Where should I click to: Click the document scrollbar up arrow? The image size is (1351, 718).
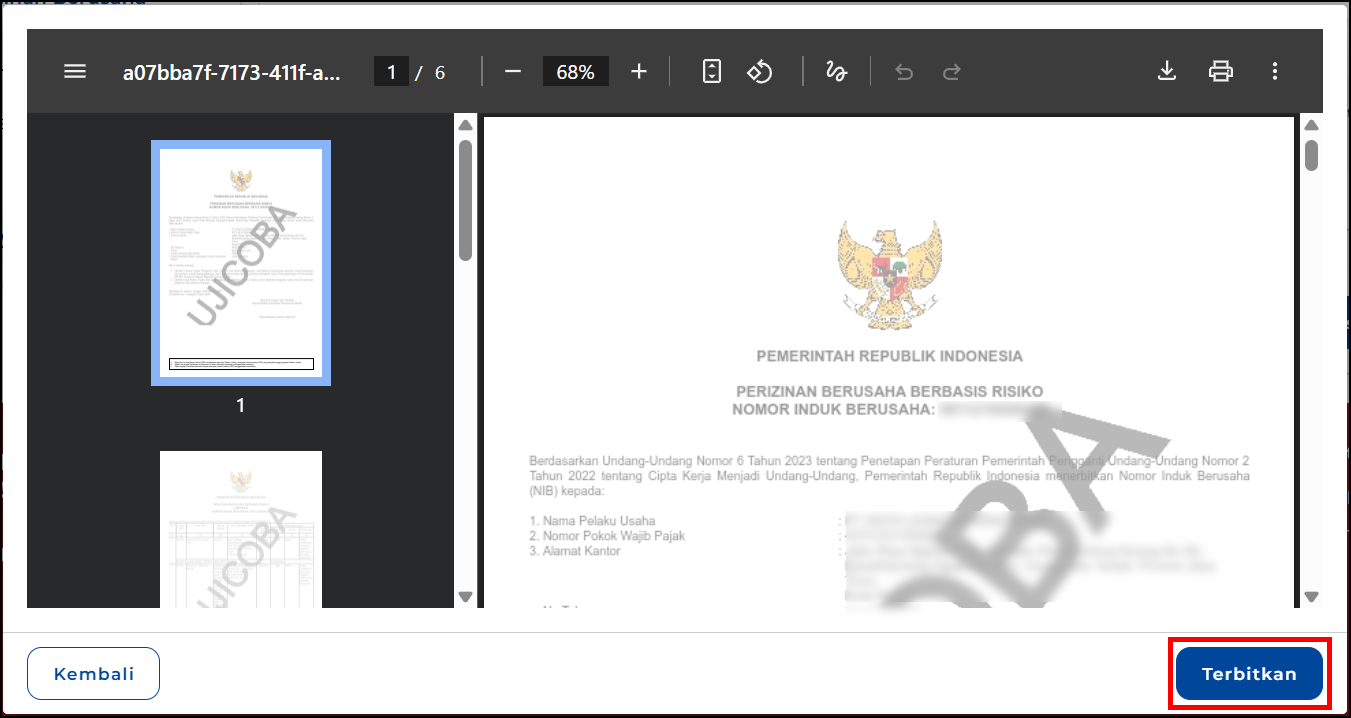[x=1311, y=125]
